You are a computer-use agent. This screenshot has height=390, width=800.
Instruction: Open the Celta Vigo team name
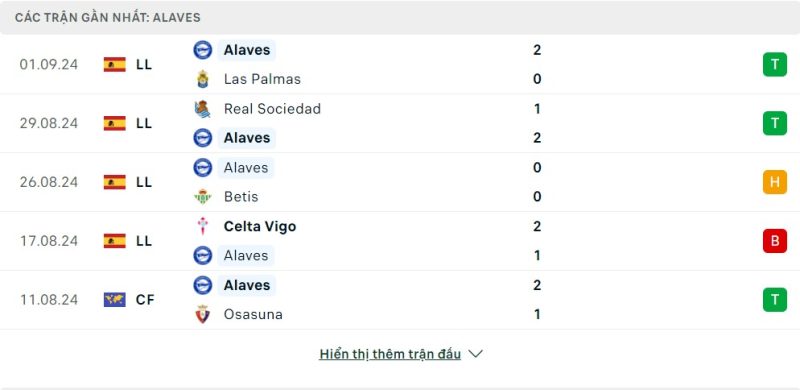click(x=260, y=226)
